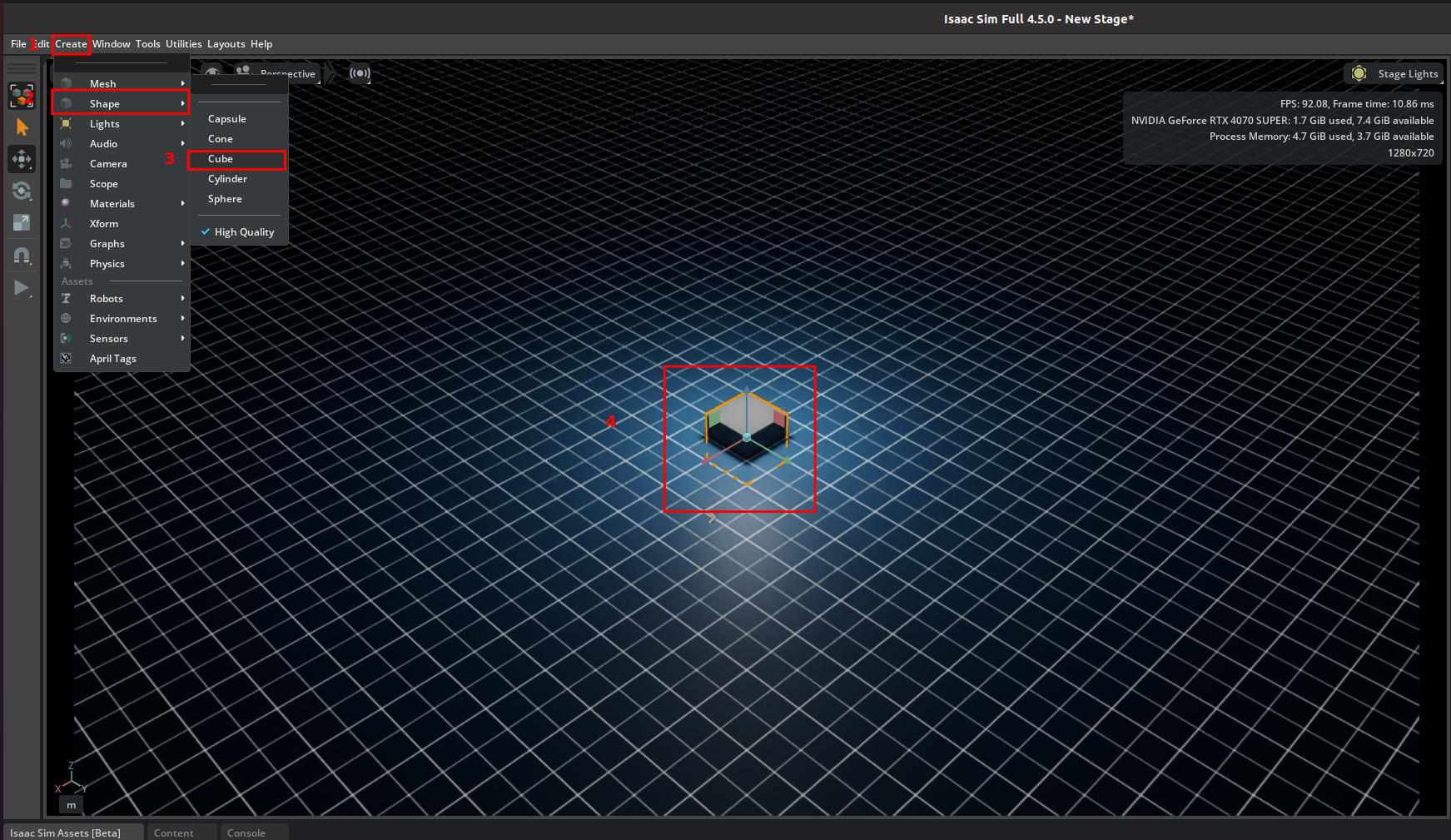Screen dimensions: 1451x840
Task: Expand the Robots submenu arrow
Action: [x=182, y=298]
